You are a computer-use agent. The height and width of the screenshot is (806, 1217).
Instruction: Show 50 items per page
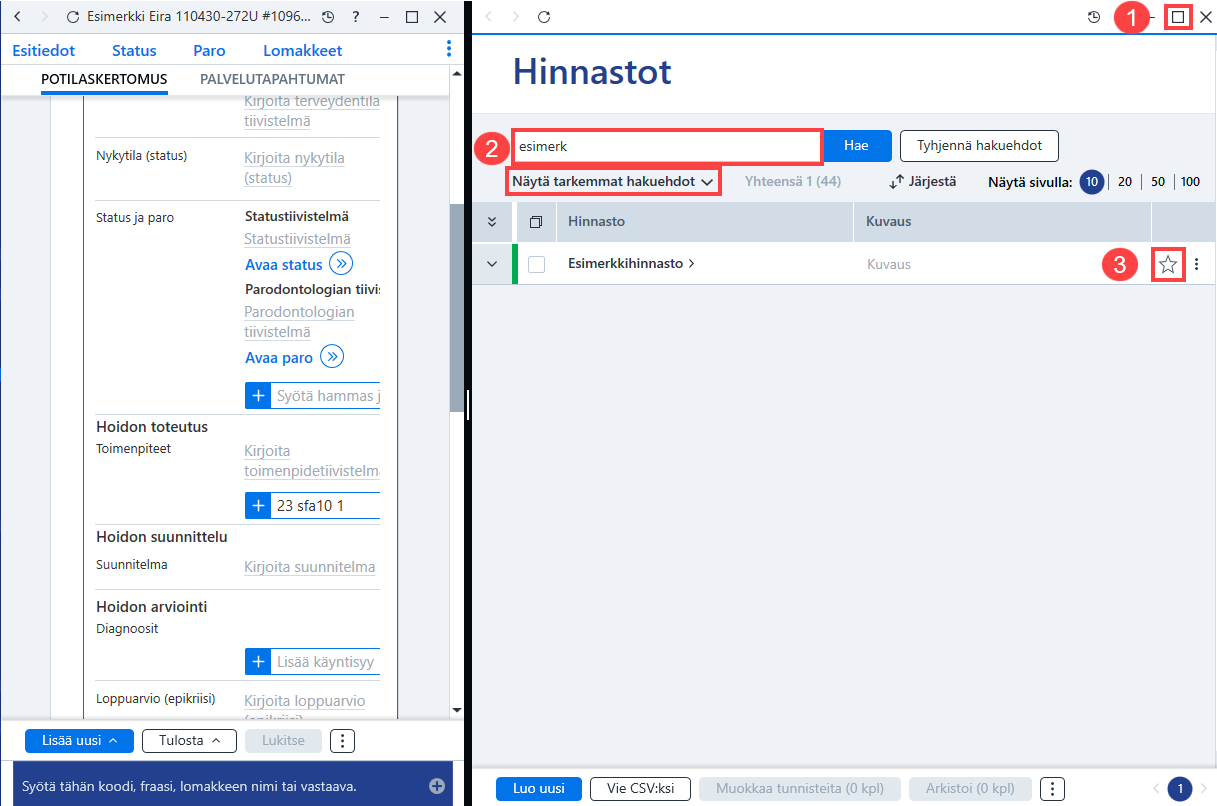[1158, 182]
